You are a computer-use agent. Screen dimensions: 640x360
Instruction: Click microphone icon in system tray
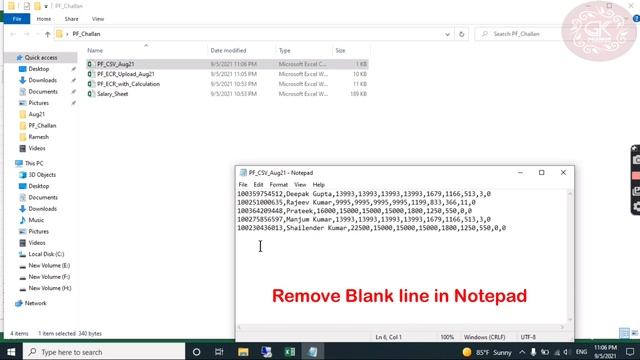[533, 352]
